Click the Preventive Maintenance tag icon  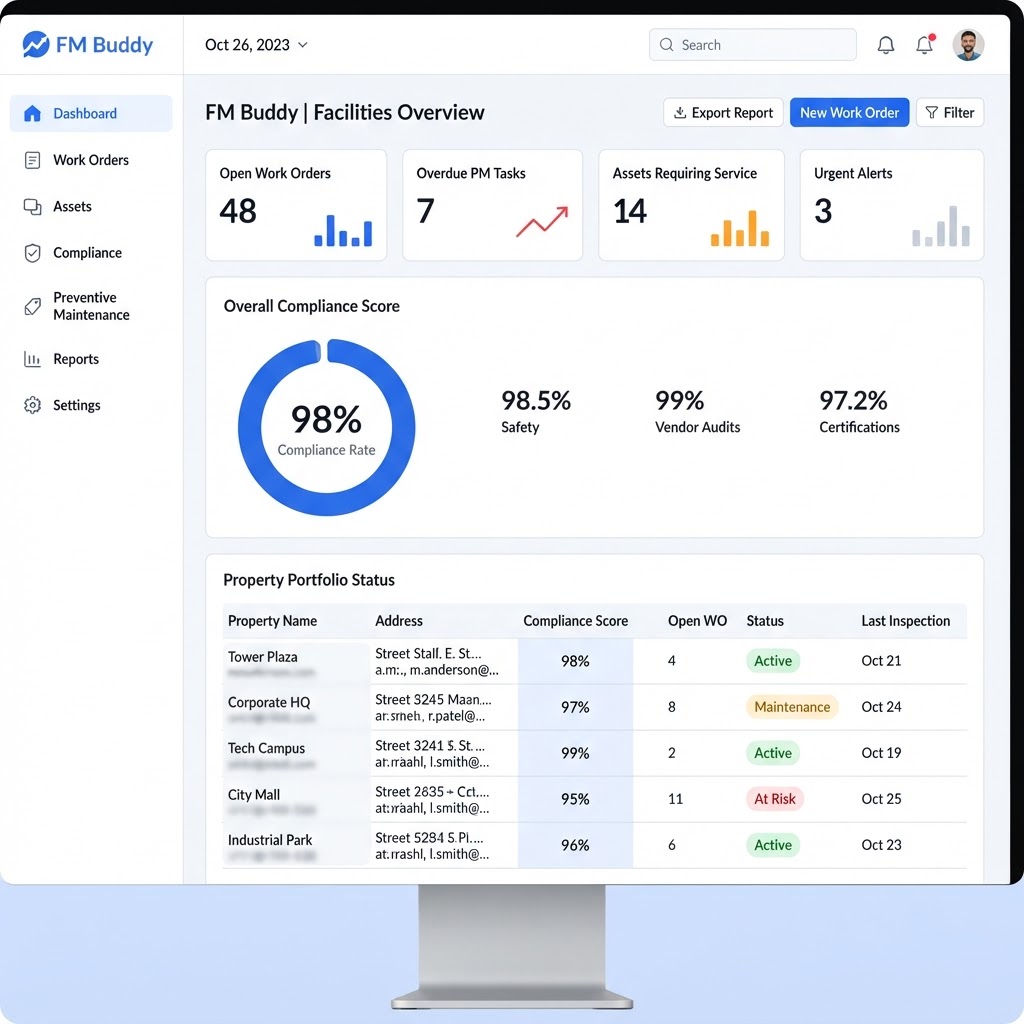point(32,306)
